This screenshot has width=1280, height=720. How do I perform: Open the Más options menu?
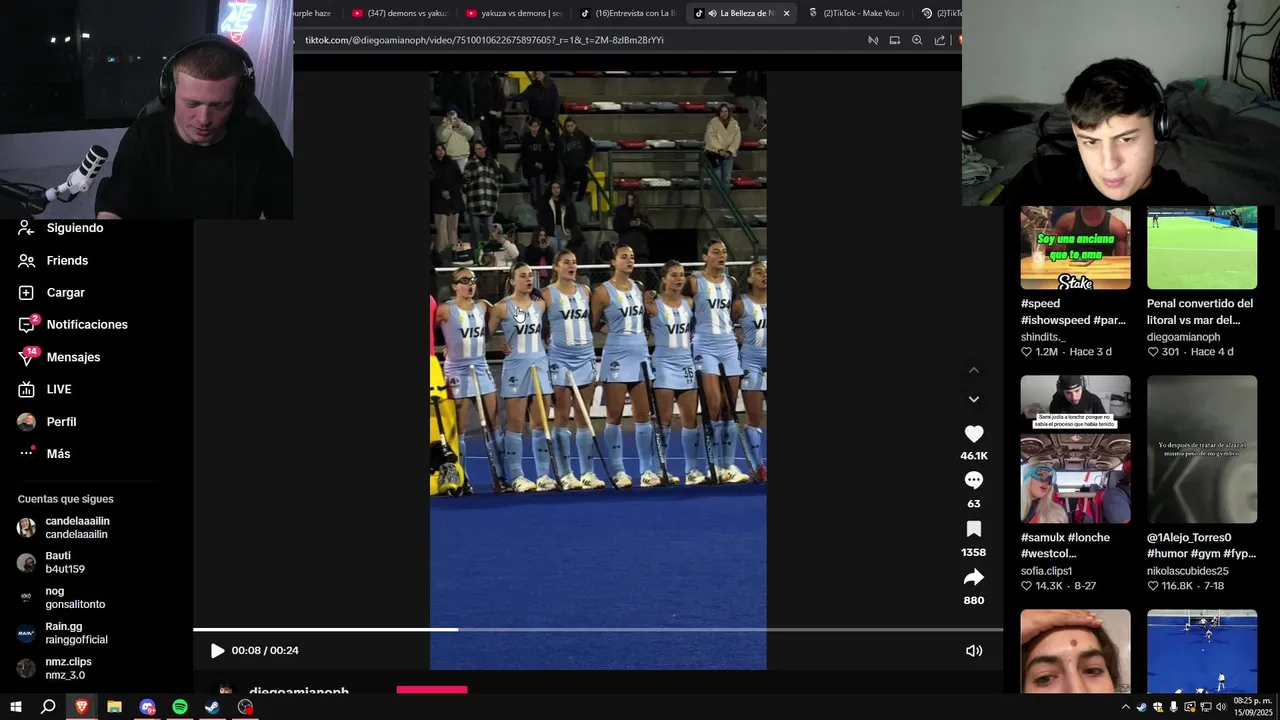click(x=58, y=453)
